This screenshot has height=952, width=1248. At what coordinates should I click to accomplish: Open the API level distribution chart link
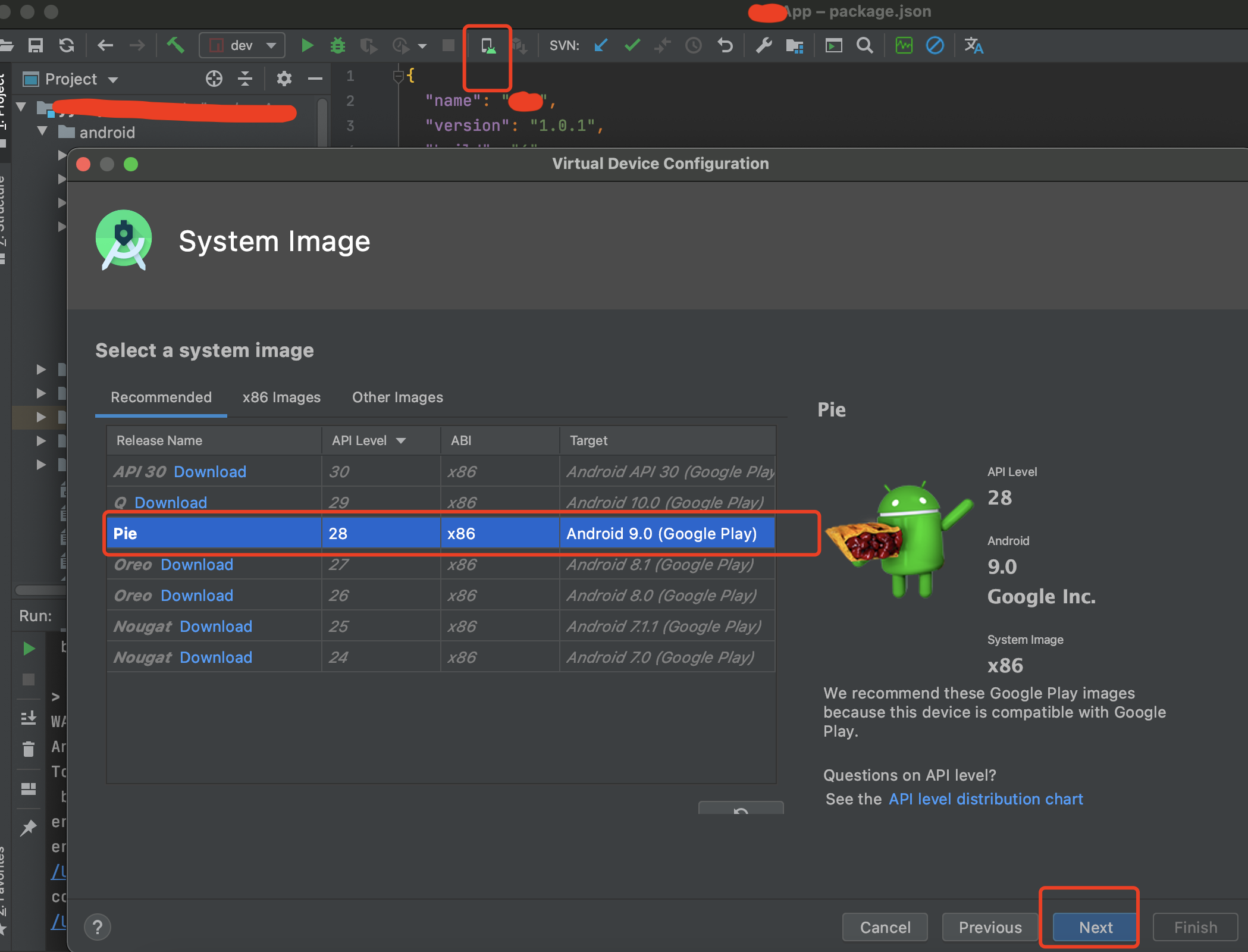tap(986, 799)
